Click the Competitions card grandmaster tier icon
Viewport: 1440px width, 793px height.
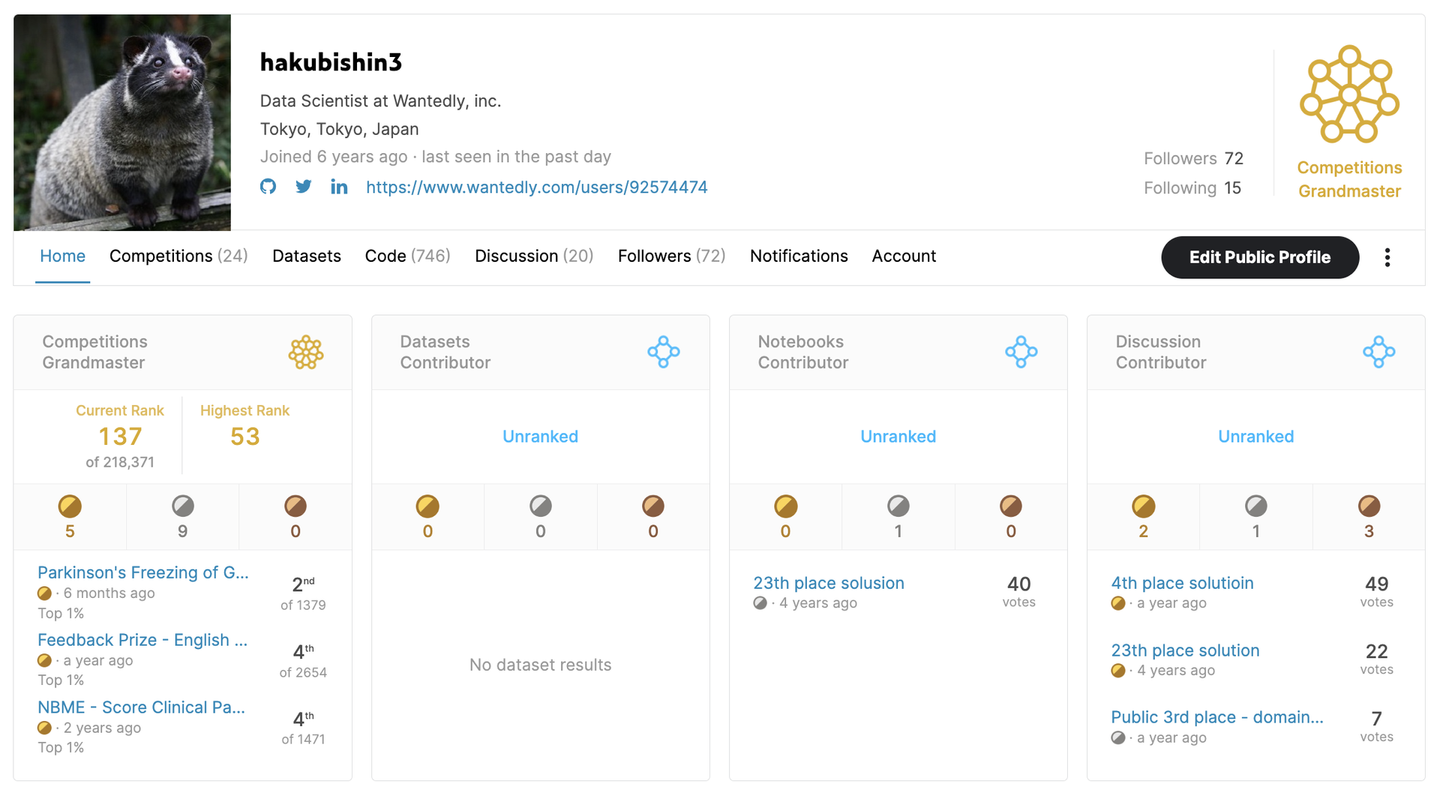click(306, 352)
